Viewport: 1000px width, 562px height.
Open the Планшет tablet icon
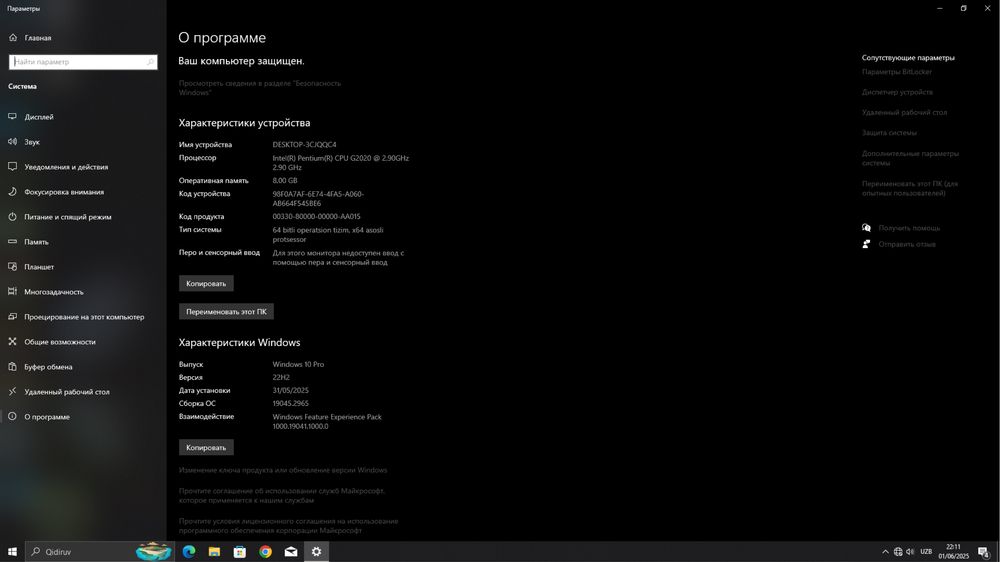[x=12, y=267]
